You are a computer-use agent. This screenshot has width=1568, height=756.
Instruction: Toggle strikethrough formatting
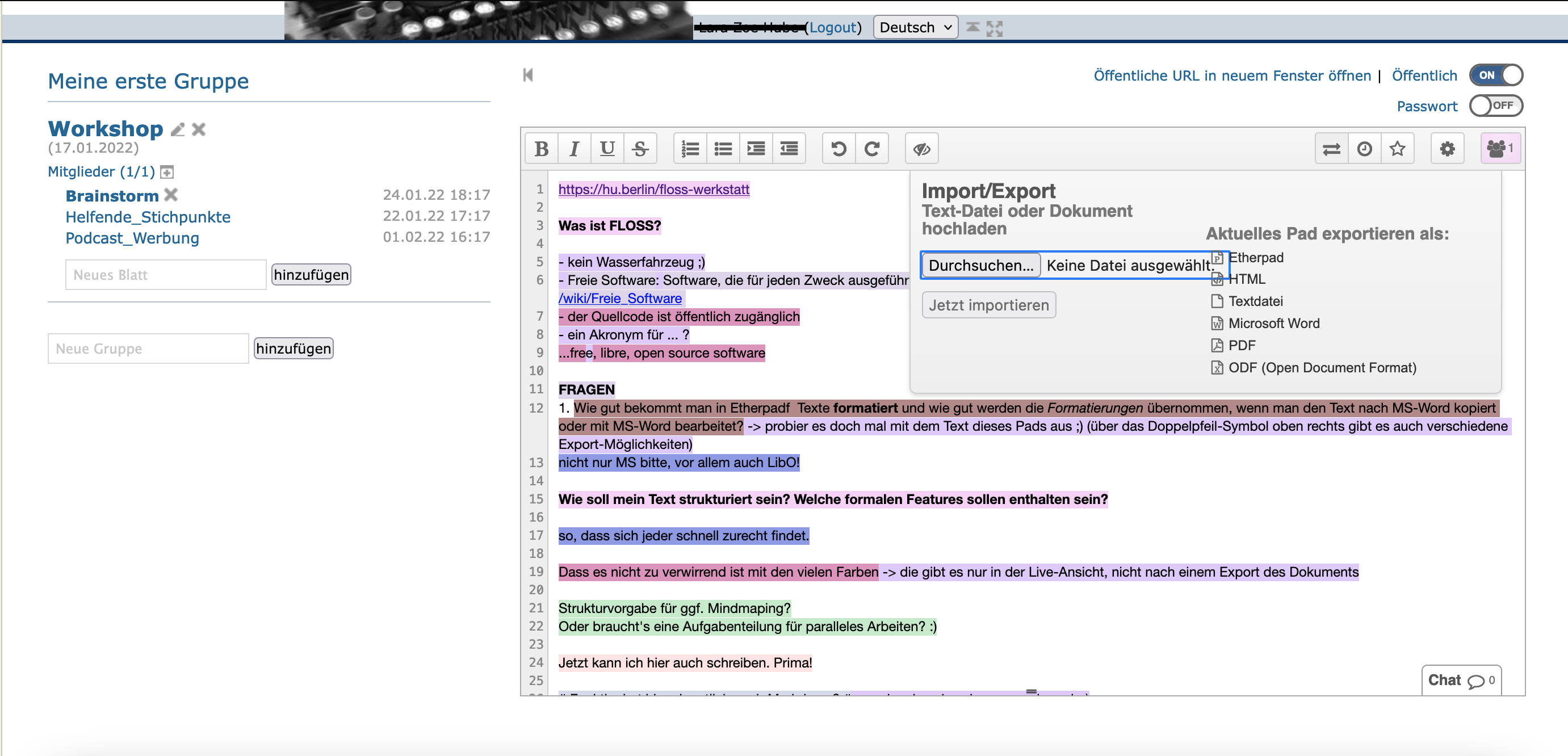640,149
